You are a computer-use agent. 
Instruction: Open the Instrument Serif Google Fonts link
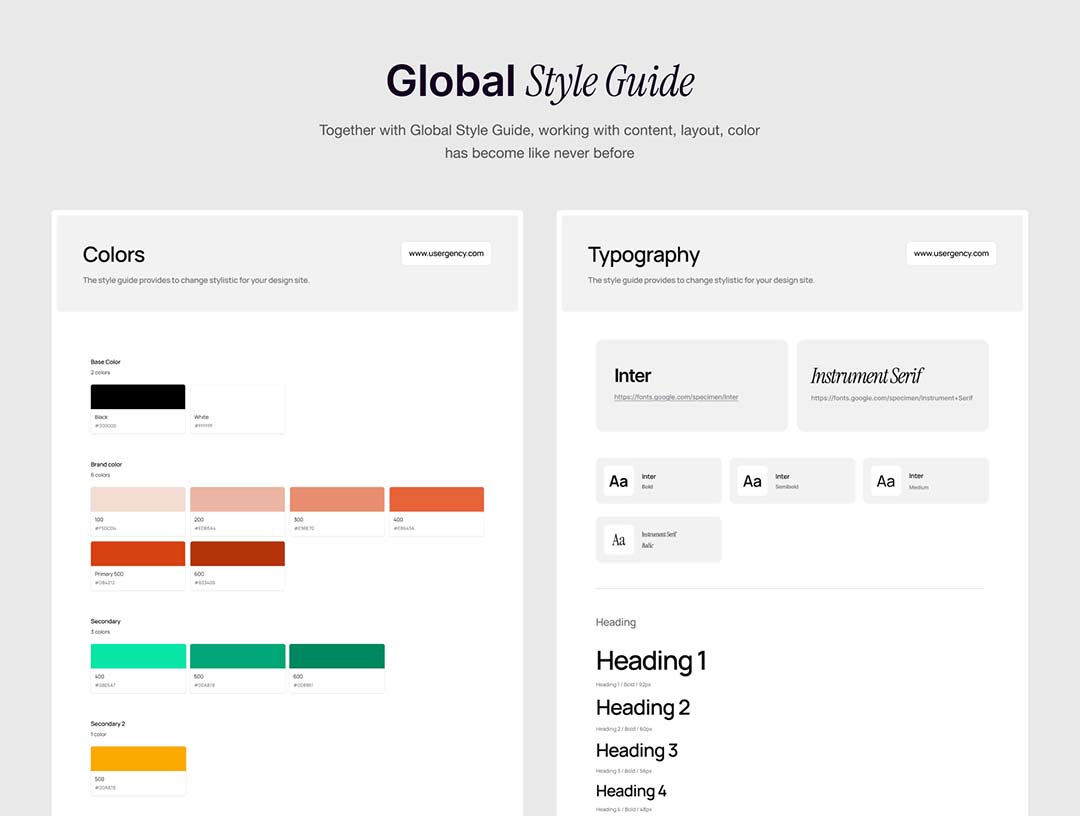pos(891,398)
